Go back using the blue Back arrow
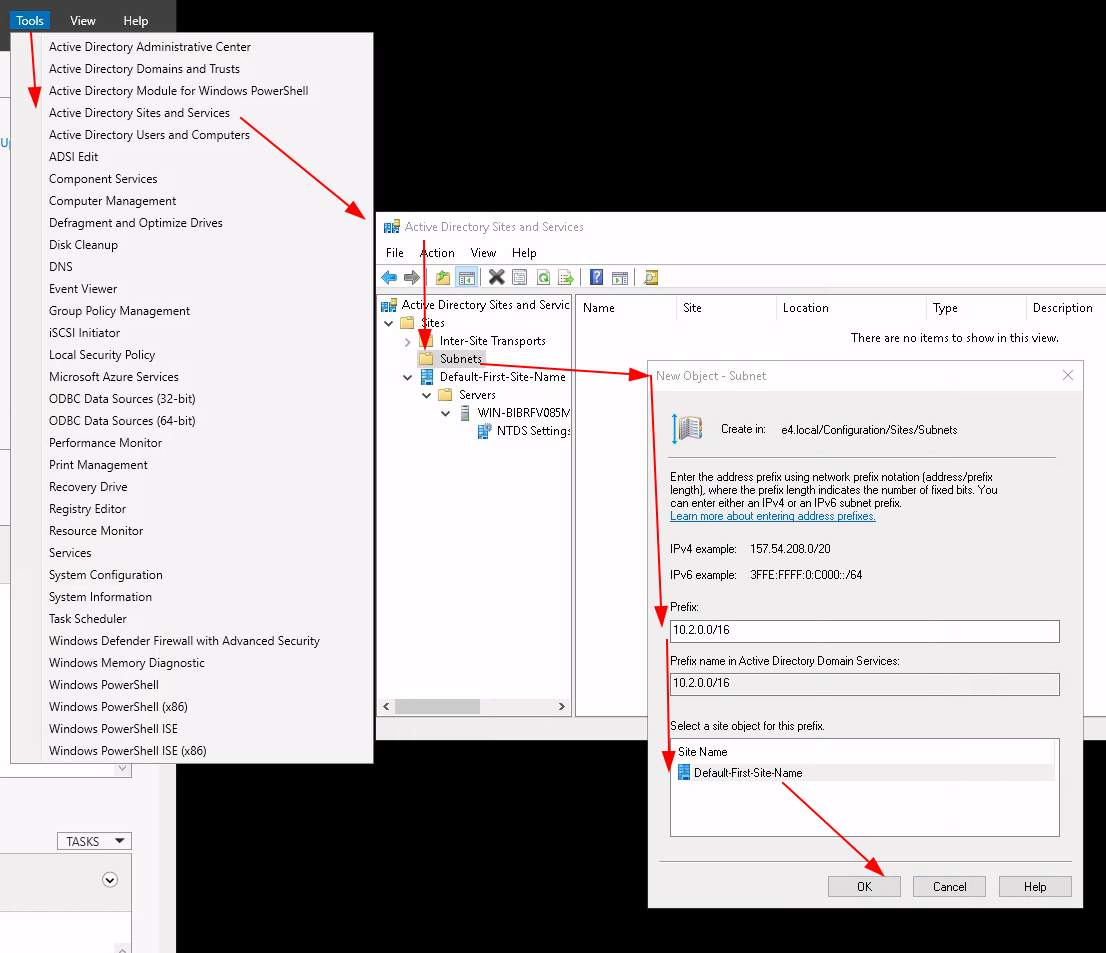The height and width of the screenshot is (953, 1106). (x=389, y=278)
